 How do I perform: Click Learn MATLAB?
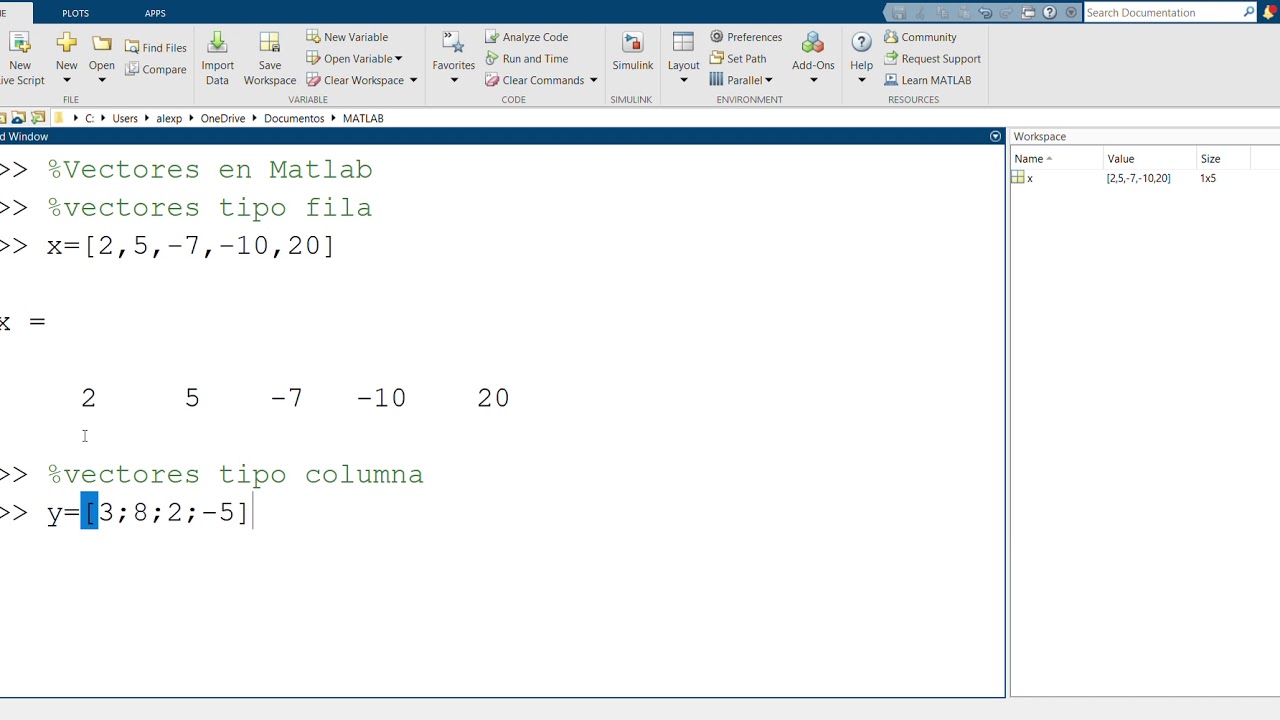click(x=928, y=80)
